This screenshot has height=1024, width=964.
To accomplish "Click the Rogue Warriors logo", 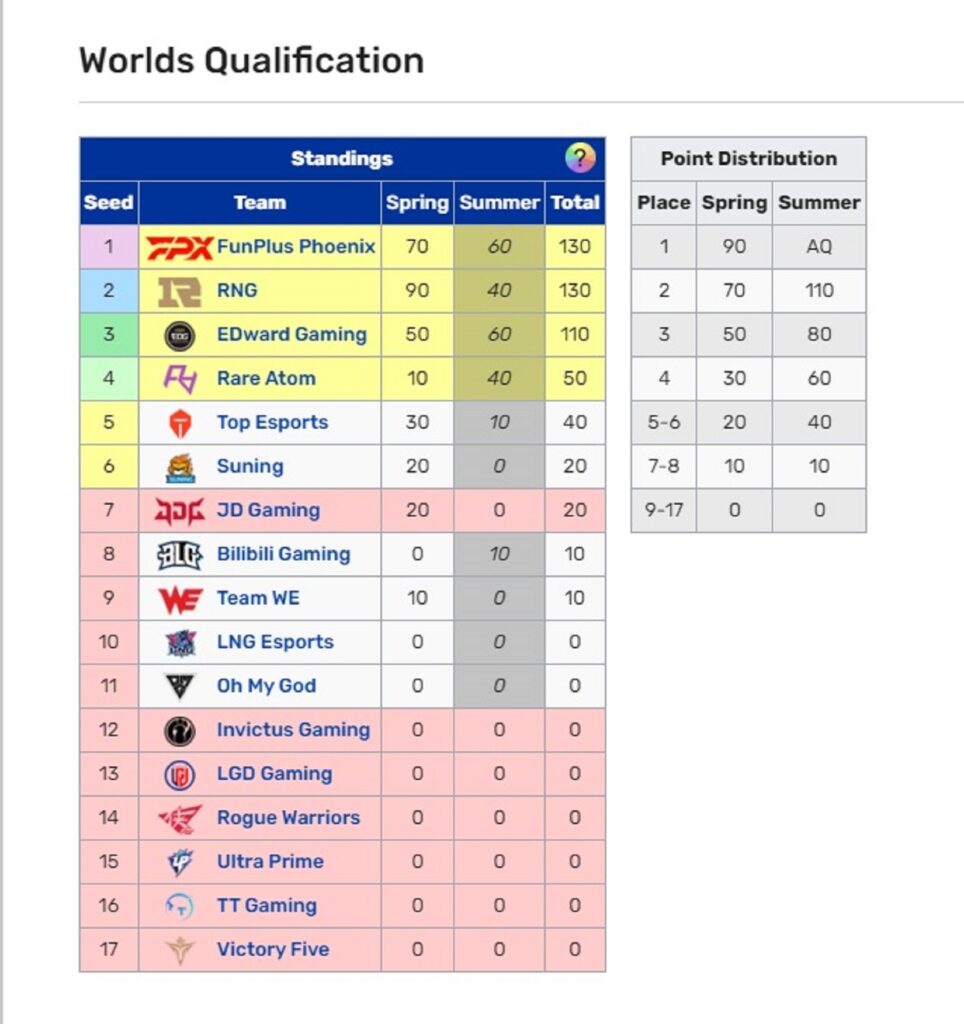I will (180, 819).
